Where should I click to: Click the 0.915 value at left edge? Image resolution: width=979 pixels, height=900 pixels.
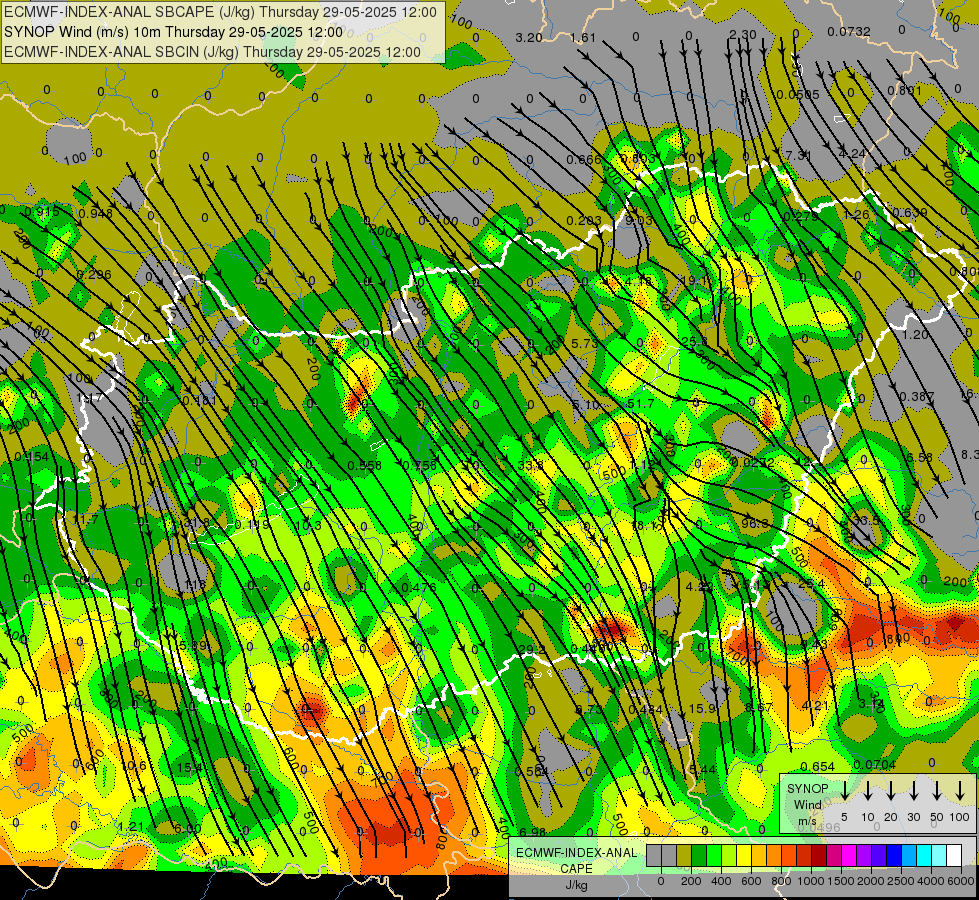42,212
